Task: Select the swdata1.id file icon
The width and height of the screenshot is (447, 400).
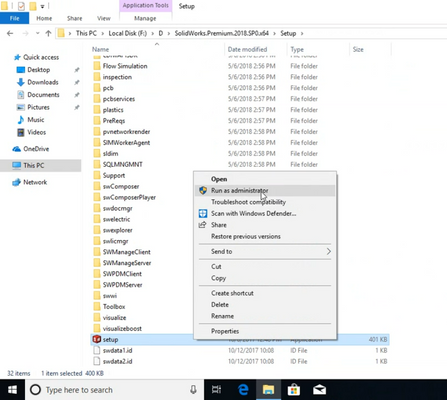Action: coord(97,350)
